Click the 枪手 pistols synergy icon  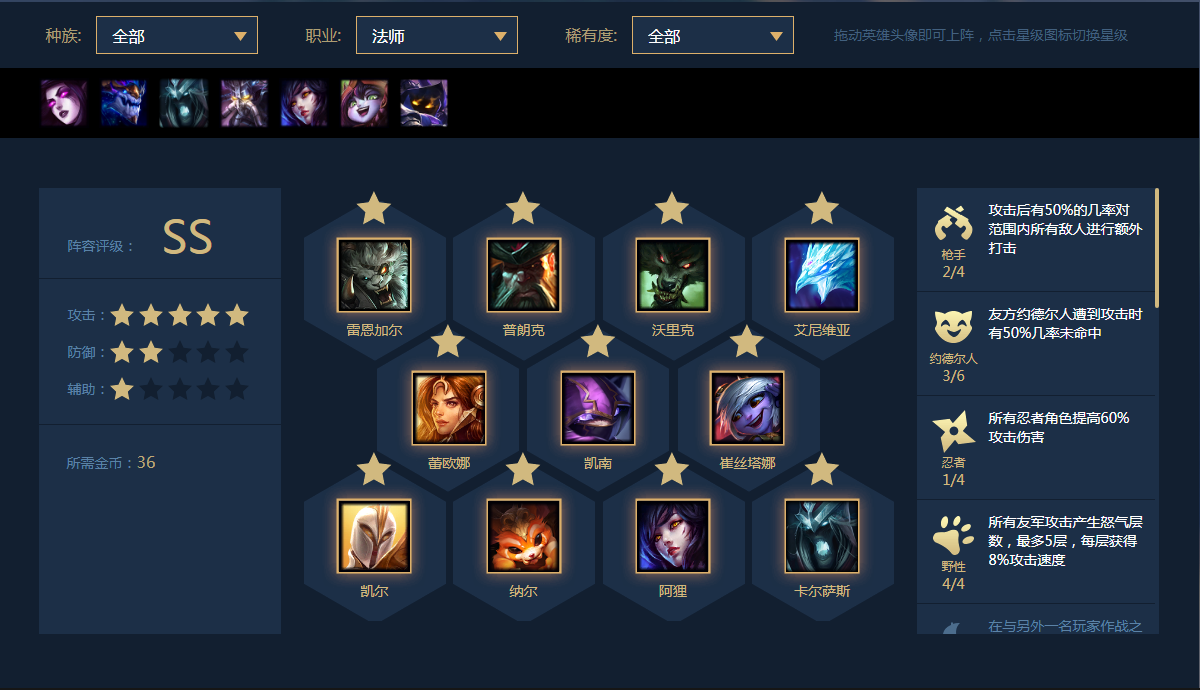point(953,223)
